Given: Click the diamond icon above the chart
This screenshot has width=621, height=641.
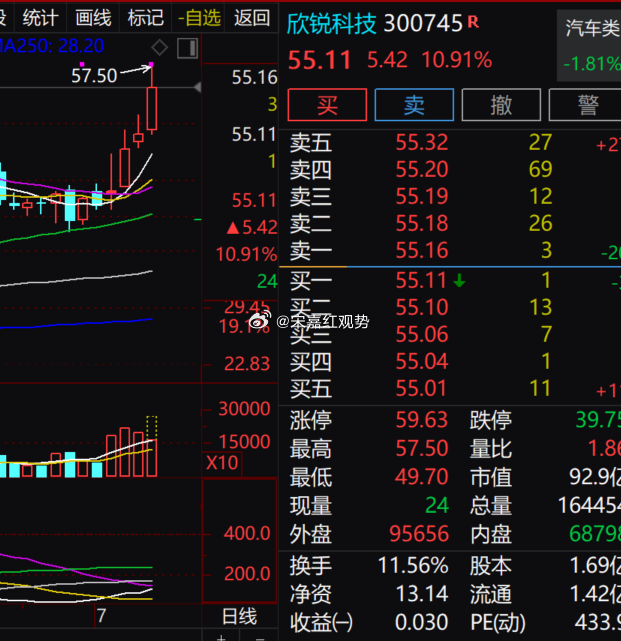Looking at the screenshot, I should 159,48.
